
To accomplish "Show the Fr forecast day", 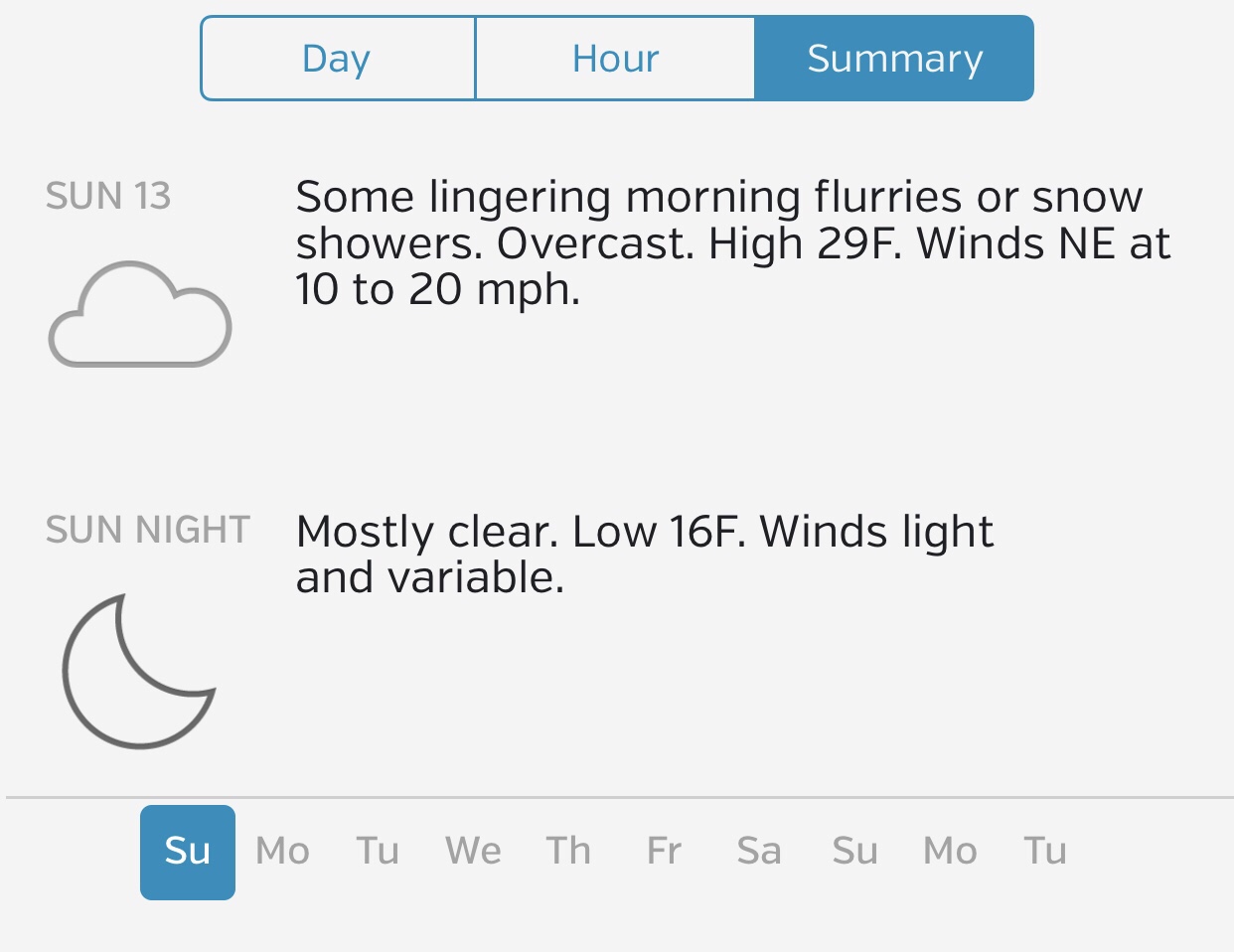I will tap(664, 852).
